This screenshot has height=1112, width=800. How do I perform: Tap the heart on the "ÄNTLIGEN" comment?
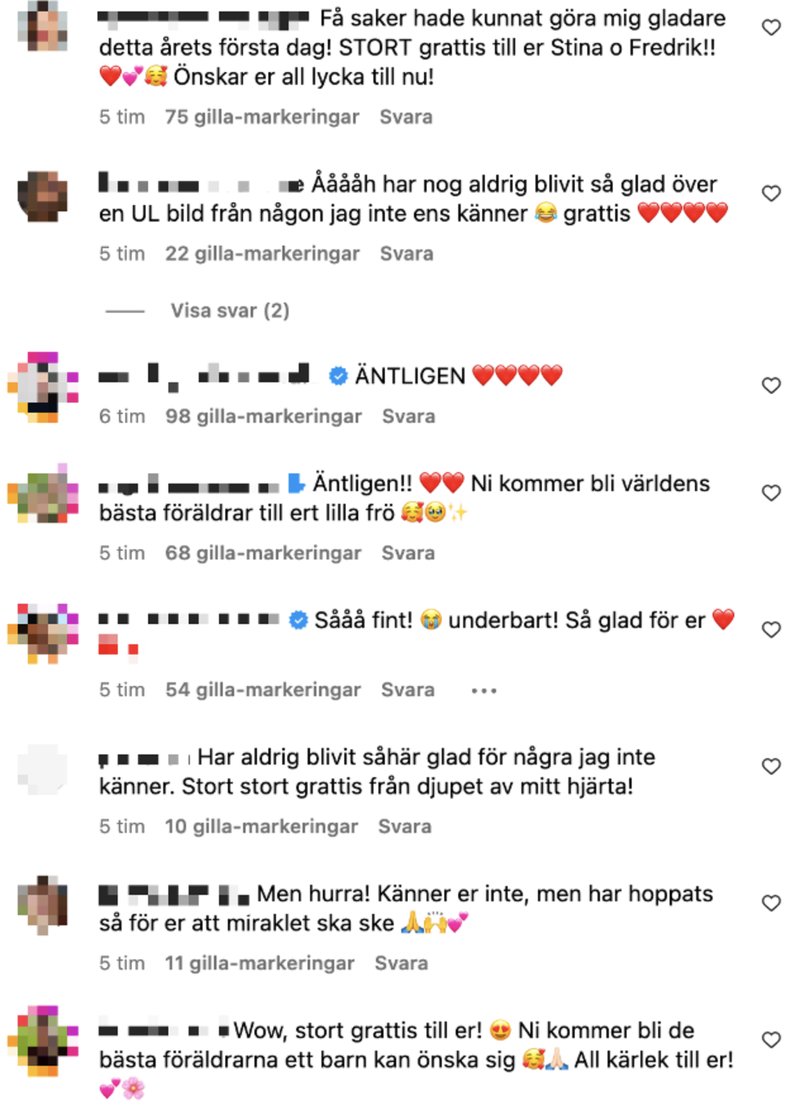tap(771, 385)
